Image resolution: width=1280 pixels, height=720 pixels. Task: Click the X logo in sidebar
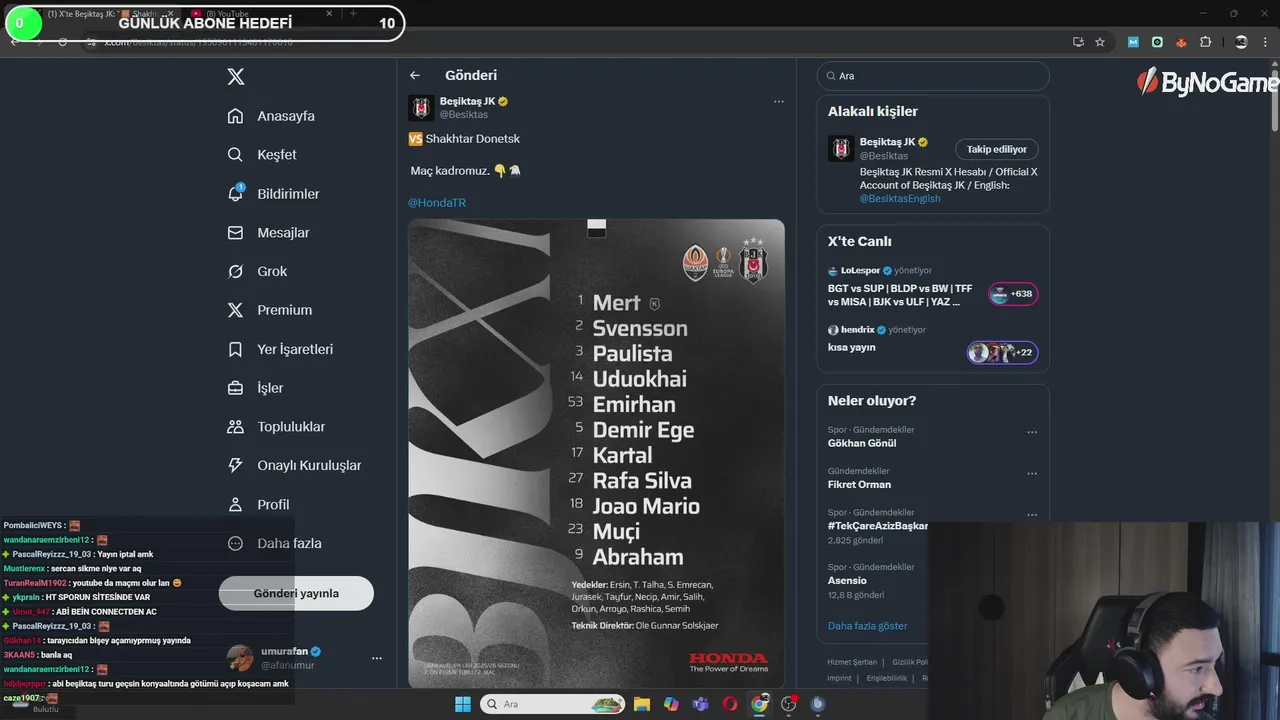pyautogui.click(x=236, y=76)
